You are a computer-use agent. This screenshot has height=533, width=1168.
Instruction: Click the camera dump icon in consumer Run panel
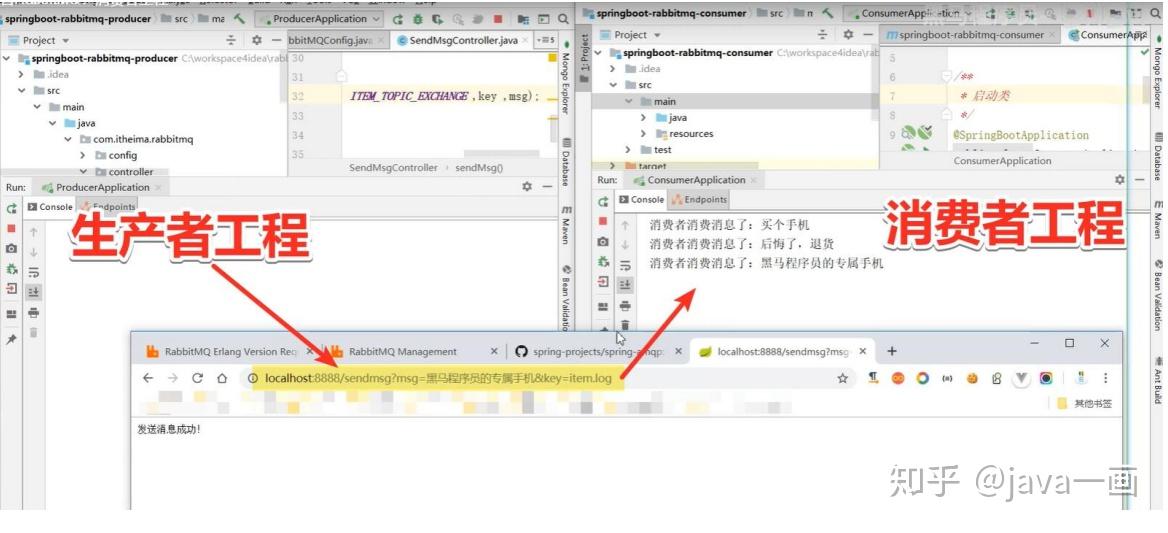click(x=603, y=242)
